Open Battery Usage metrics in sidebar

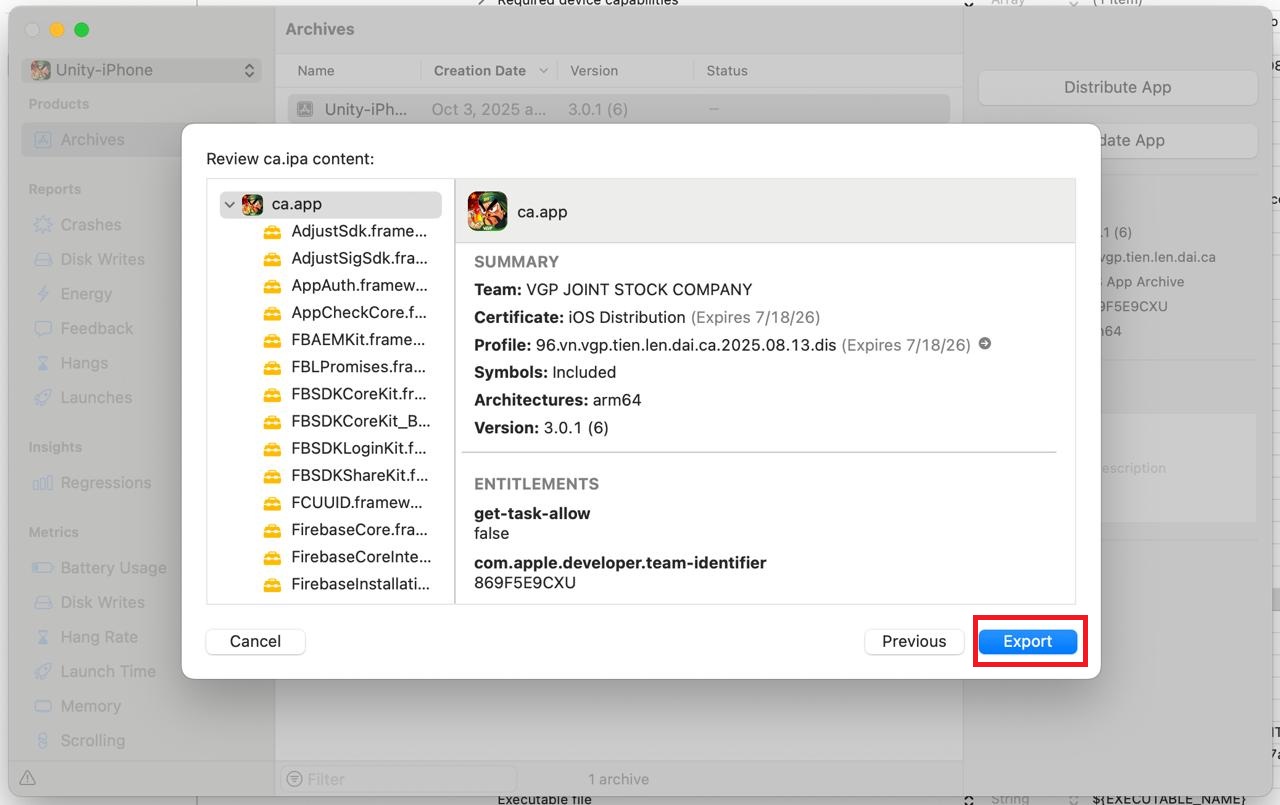pyautogui.click(x=113, y=568)
